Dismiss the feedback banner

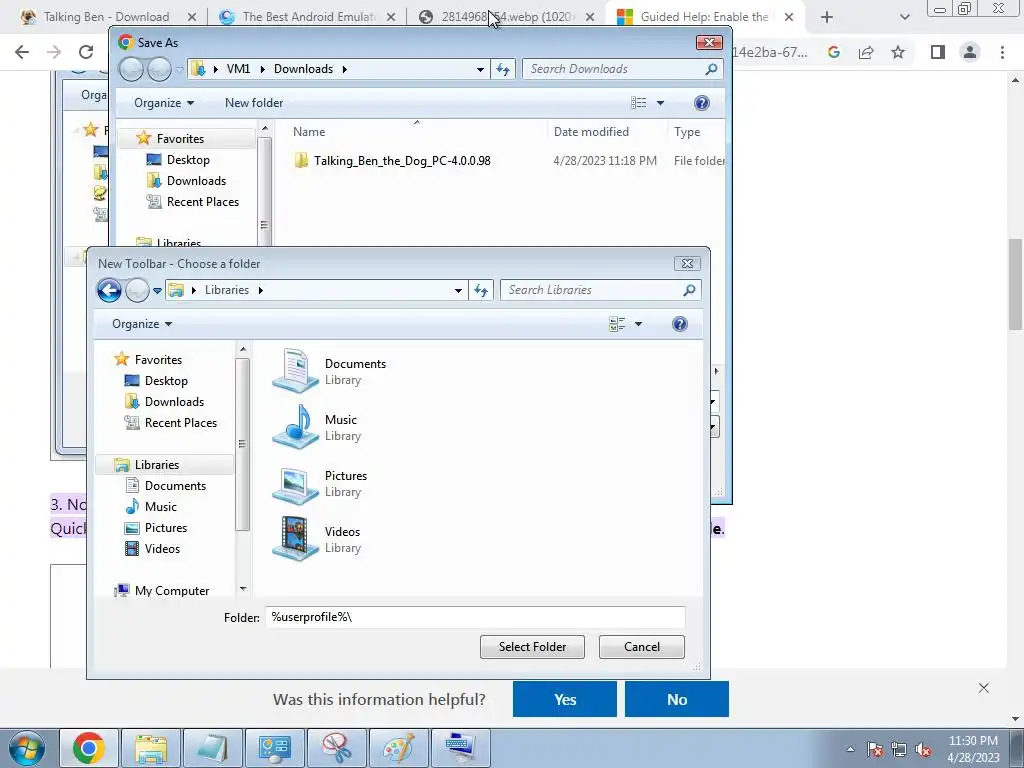(984, 688)
